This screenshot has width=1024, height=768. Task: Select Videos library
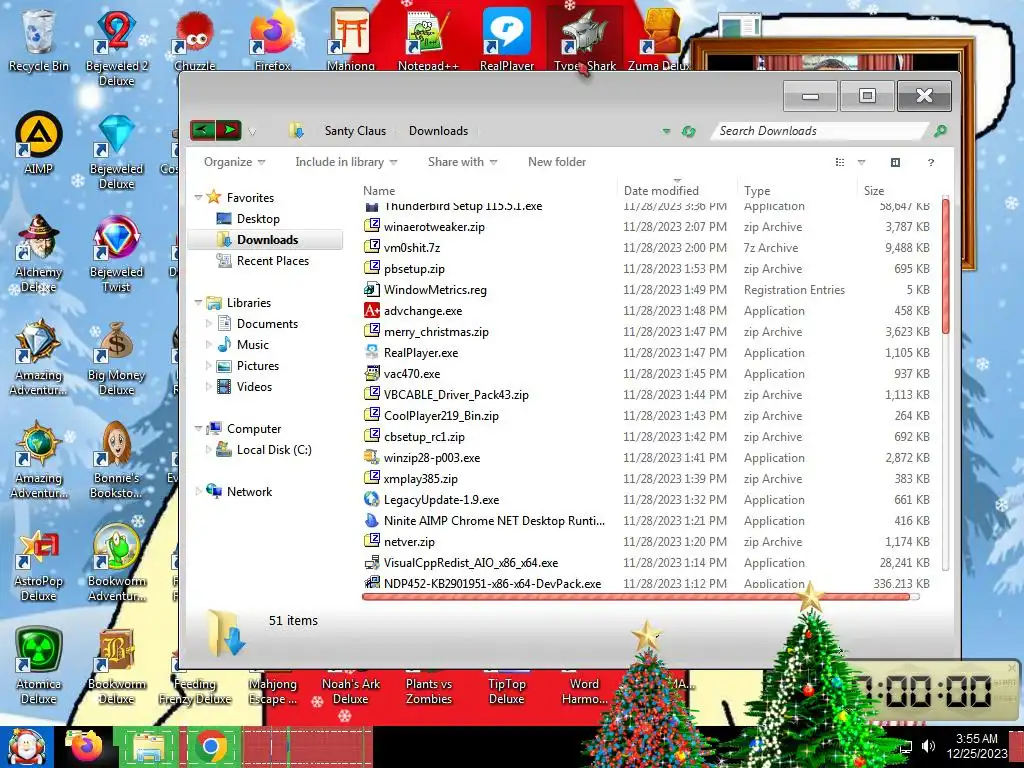[254, 387]
